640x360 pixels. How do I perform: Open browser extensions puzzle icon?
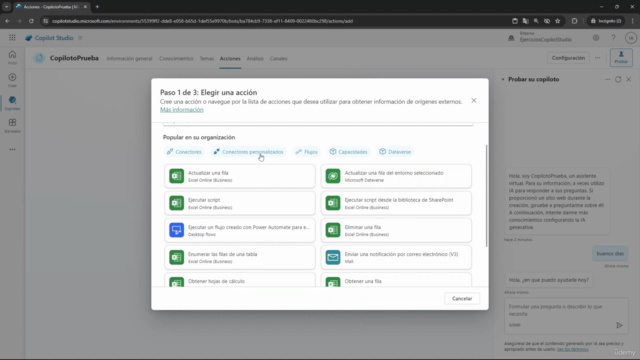[574, 21]
